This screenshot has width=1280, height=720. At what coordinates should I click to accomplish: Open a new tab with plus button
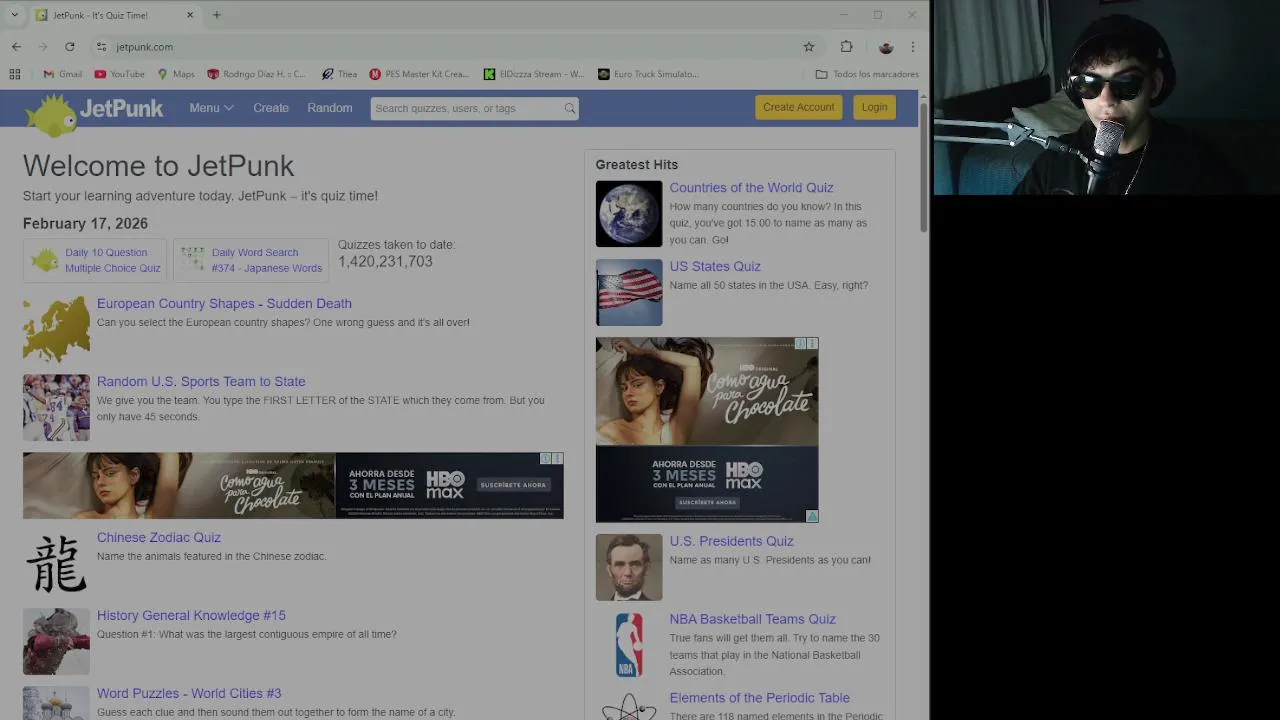(x=217, y=15)
